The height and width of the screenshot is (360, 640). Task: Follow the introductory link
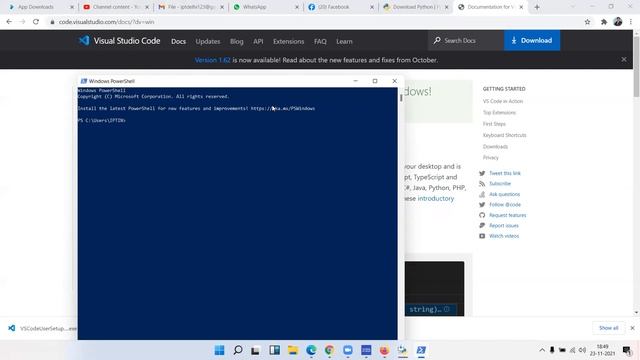click(x=436, y=198)
